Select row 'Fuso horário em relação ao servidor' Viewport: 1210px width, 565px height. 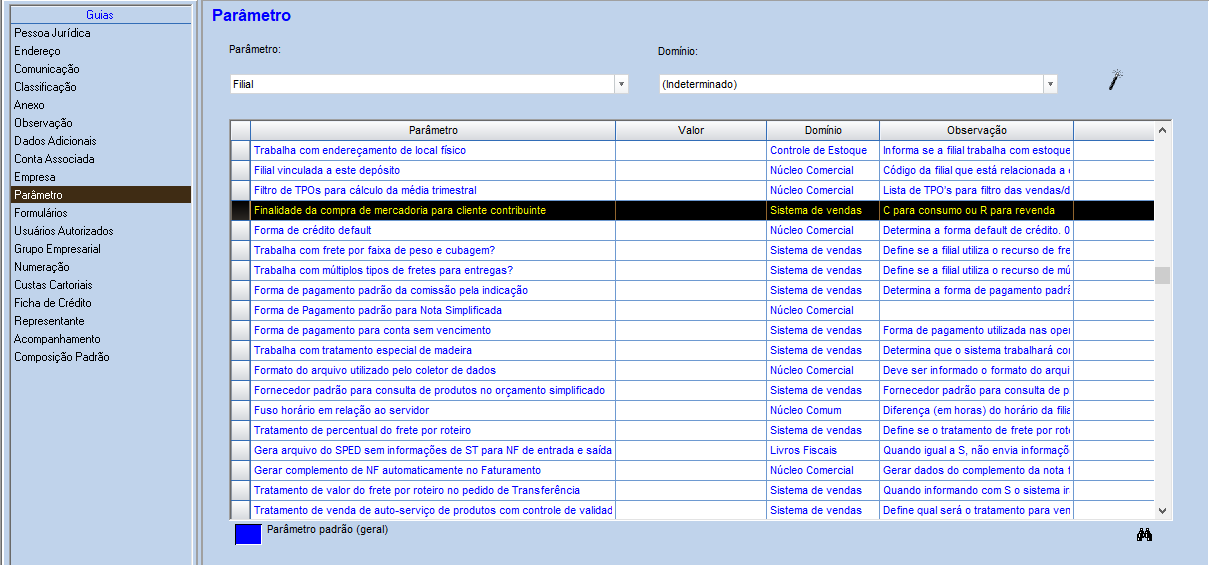pyautogui.click(x=692, y=410)
